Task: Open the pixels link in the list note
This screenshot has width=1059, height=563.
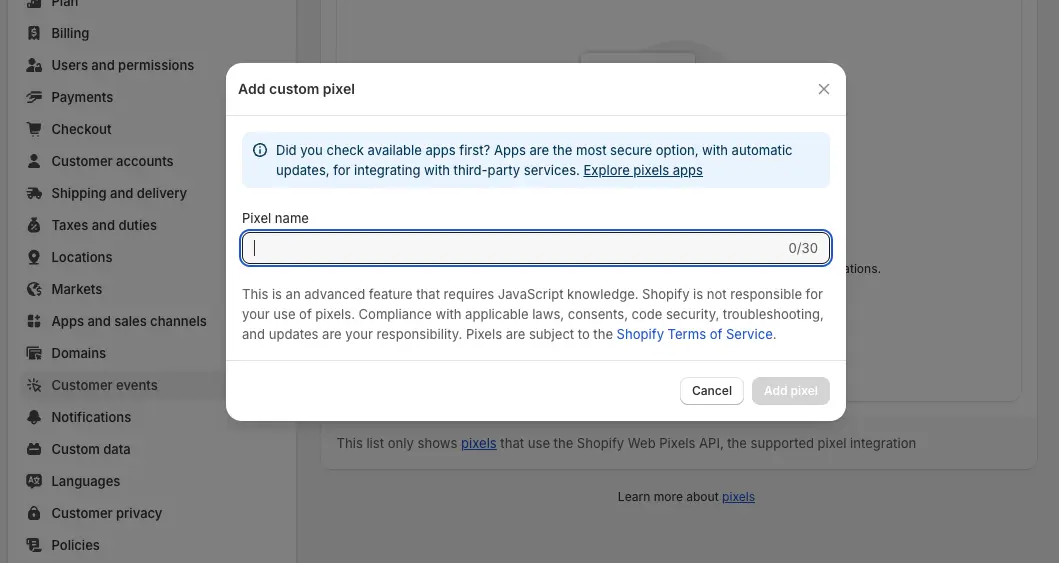Action: (x=478, y=444)
